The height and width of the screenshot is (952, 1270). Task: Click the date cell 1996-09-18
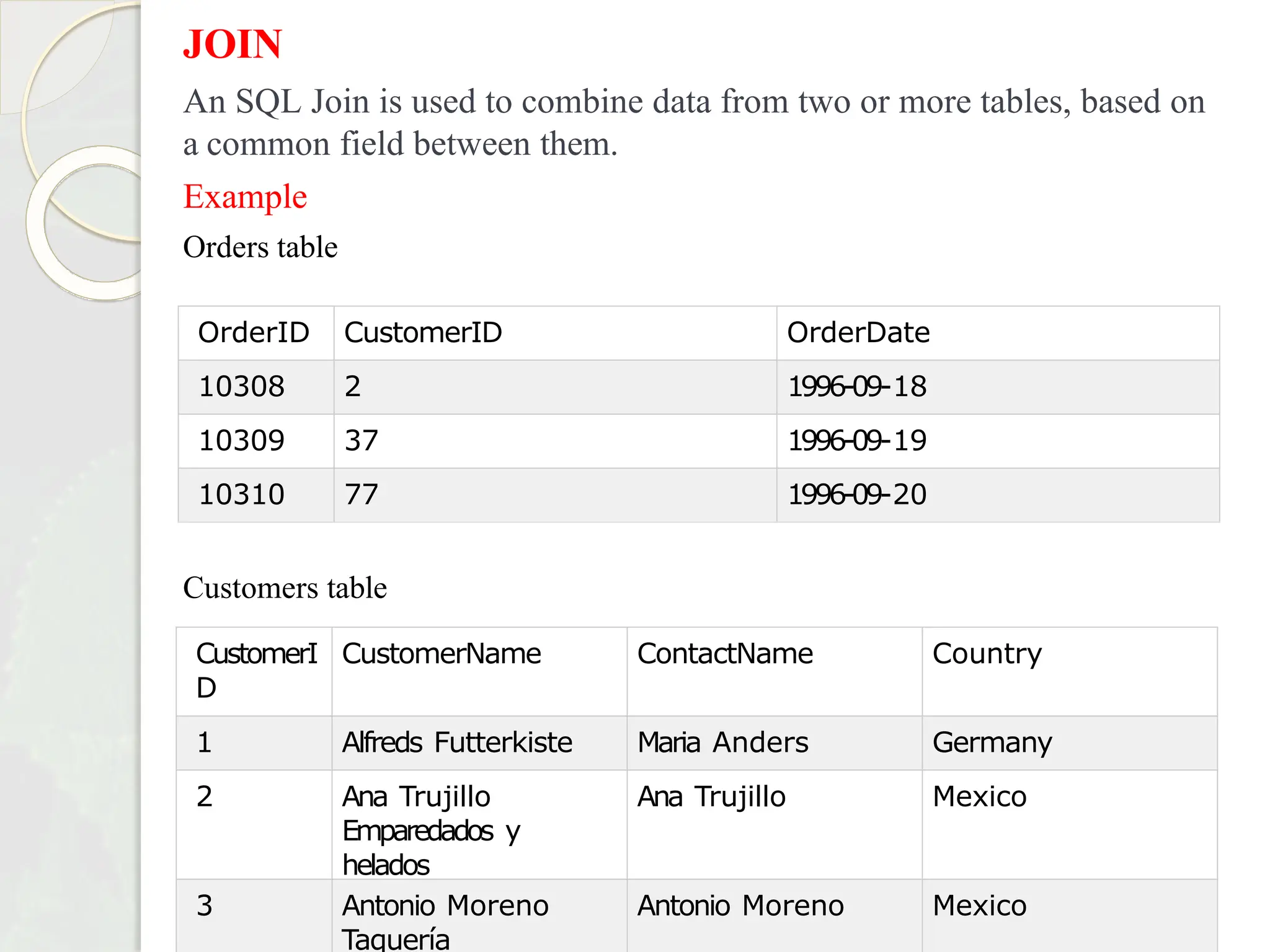pos(857,387)
